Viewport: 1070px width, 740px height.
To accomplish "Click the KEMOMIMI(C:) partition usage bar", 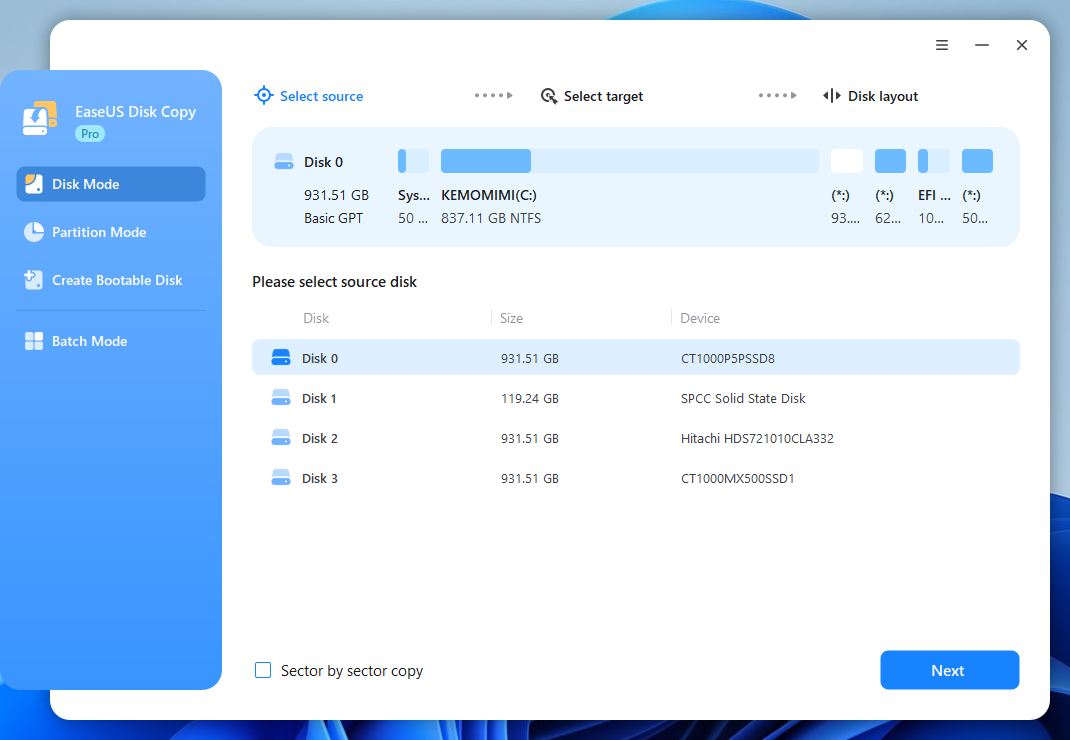I will click(629, 161).
